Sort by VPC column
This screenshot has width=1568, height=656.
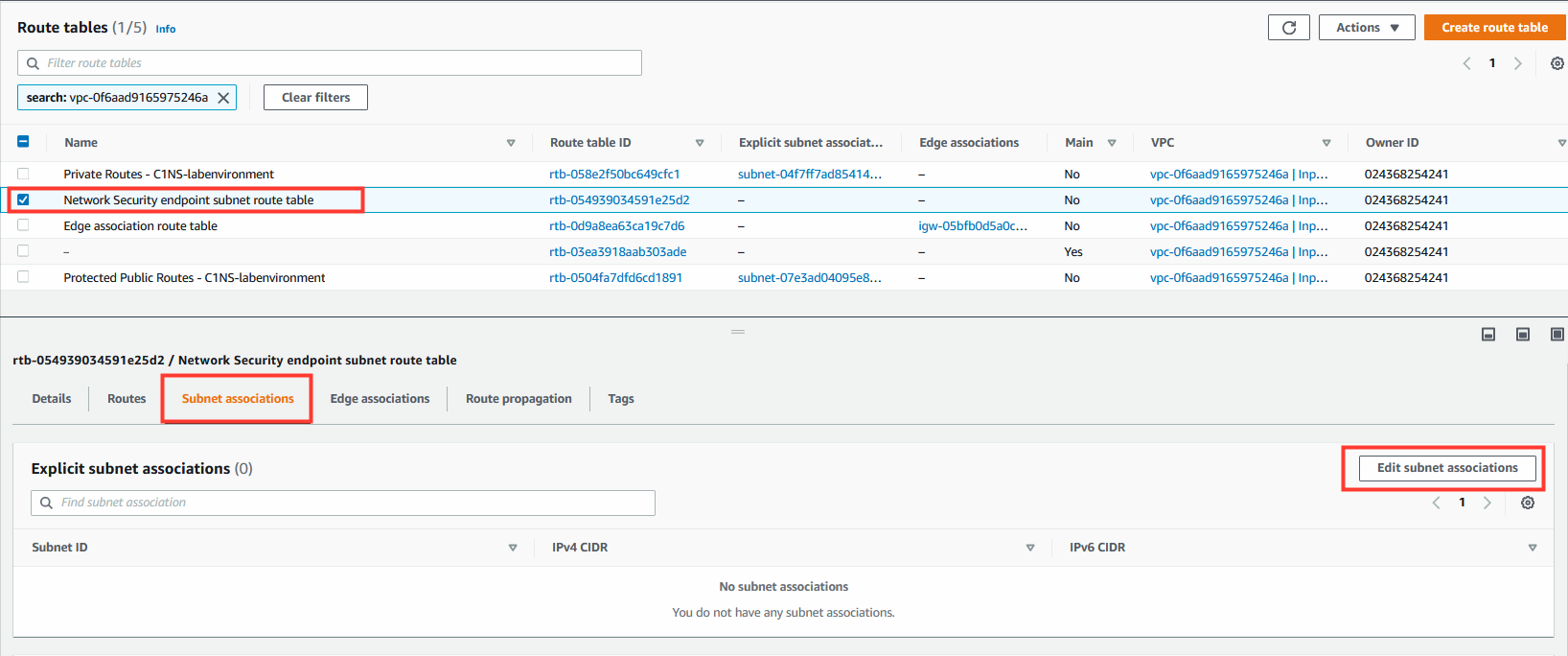tap(1326, 143)
